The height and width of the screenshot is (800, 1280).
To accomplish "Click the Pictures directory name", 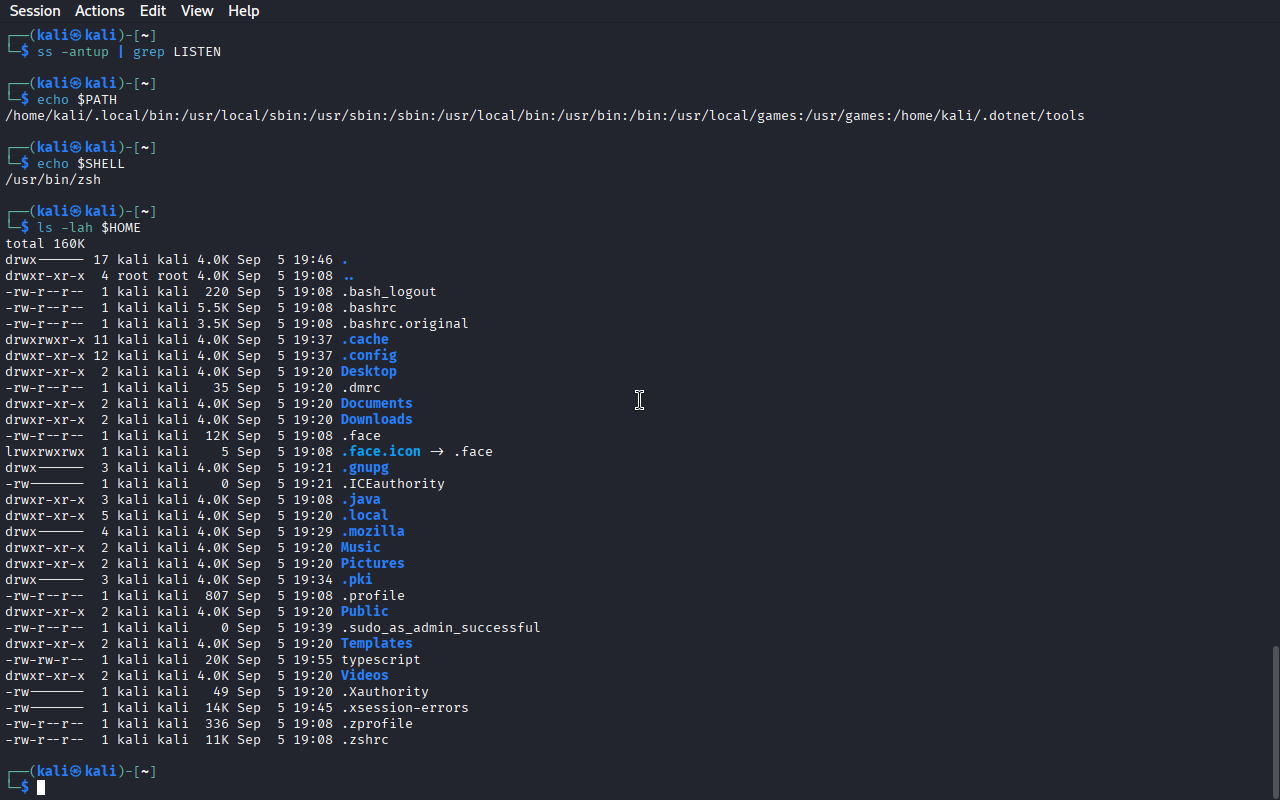I will coord(373,563).
